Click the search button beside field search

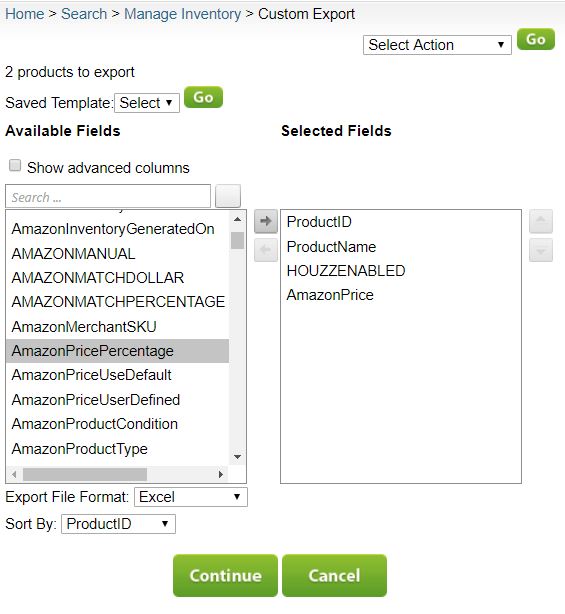click(x=228, y=196)
